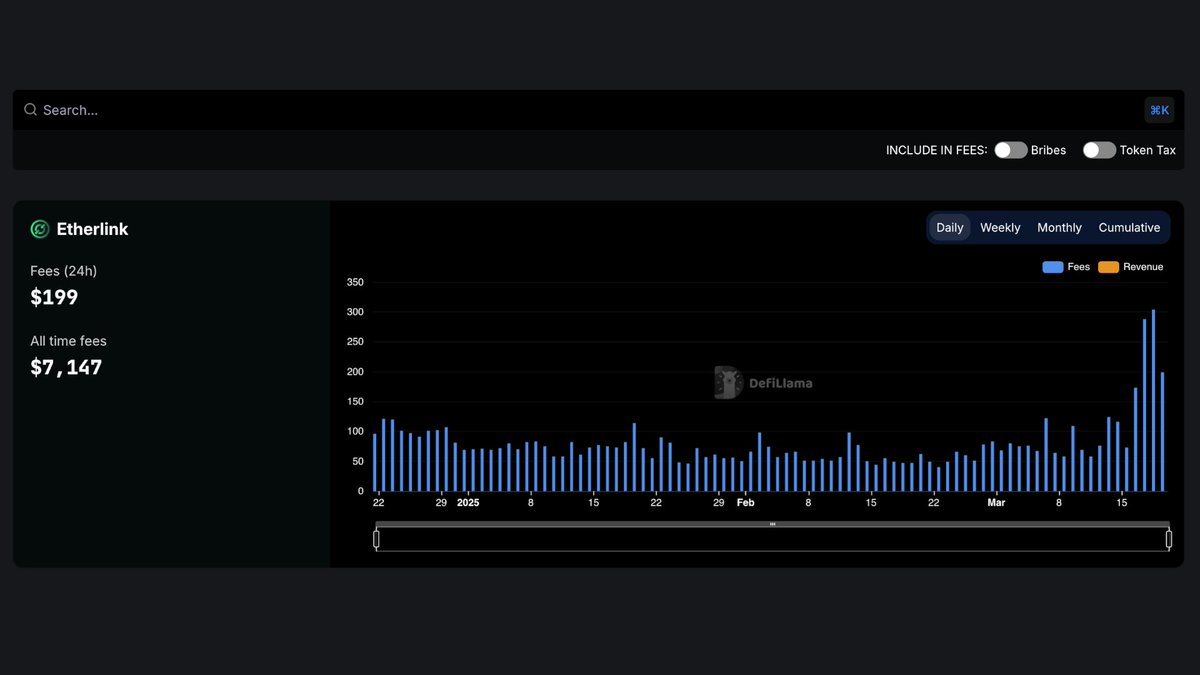Screen dimensions: 1200x675
Task: Click the Mar axis label
Action: tap(996, 503)
